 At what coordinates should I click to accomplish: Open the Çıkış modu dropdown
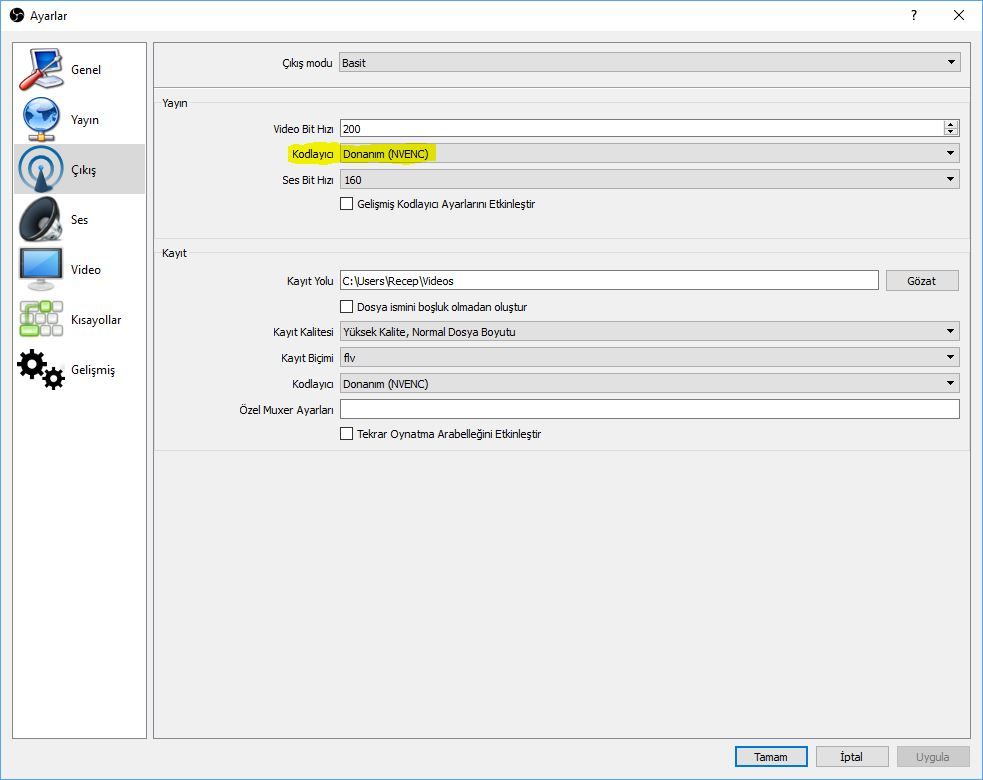649,63
